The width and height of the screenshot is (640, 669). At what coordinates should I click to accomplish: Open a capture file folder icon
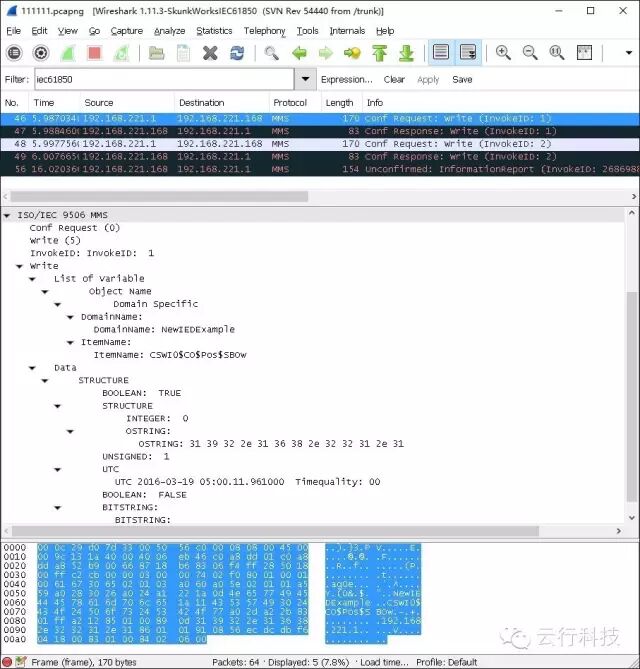[x=156, y=53]
